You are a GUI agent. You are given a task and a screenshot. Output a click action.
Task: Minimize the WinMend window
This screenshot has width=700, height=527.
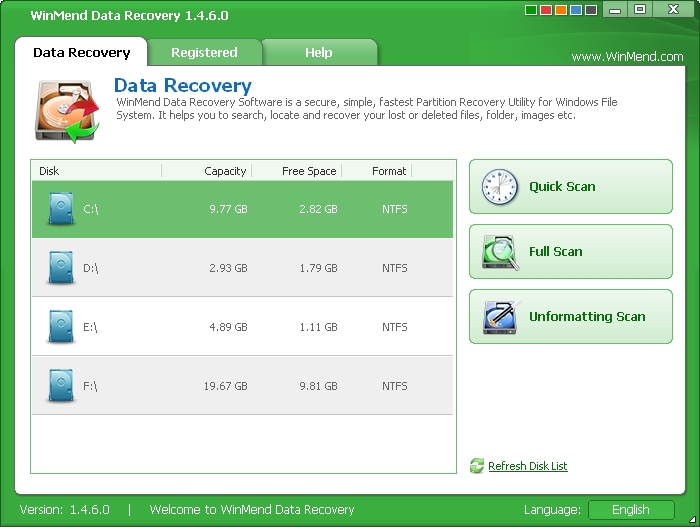[x=615, y=9]
